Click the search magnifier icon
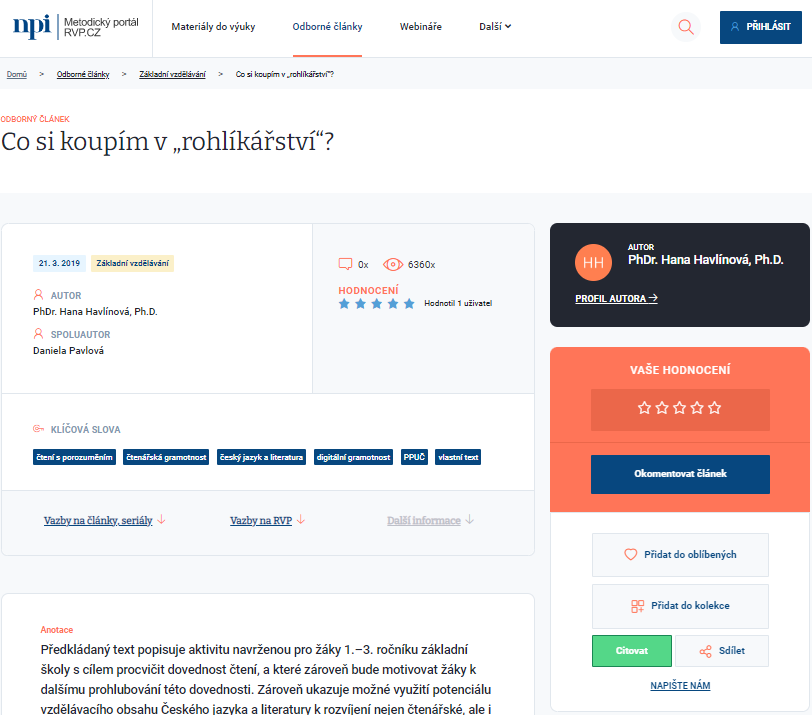 pyautogui.click(x=685, y=27)
